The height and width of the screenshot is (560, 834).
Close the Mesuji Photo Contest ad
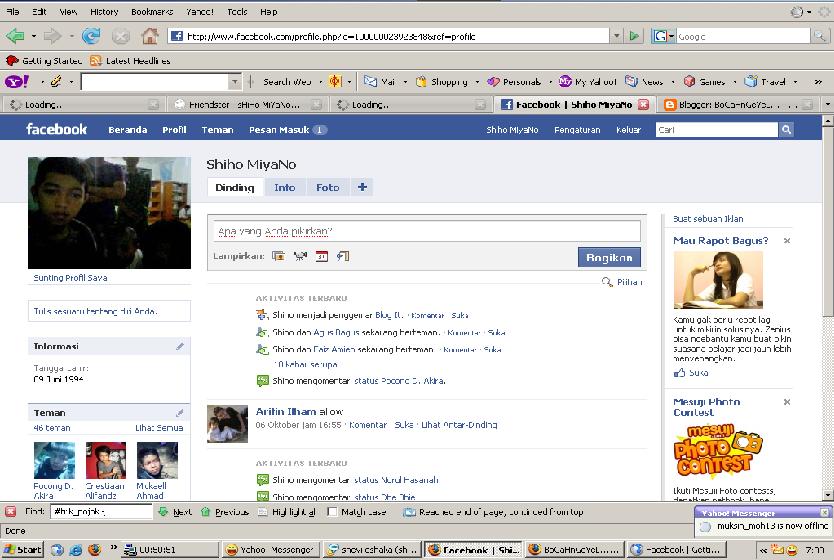tap(787, 402)
